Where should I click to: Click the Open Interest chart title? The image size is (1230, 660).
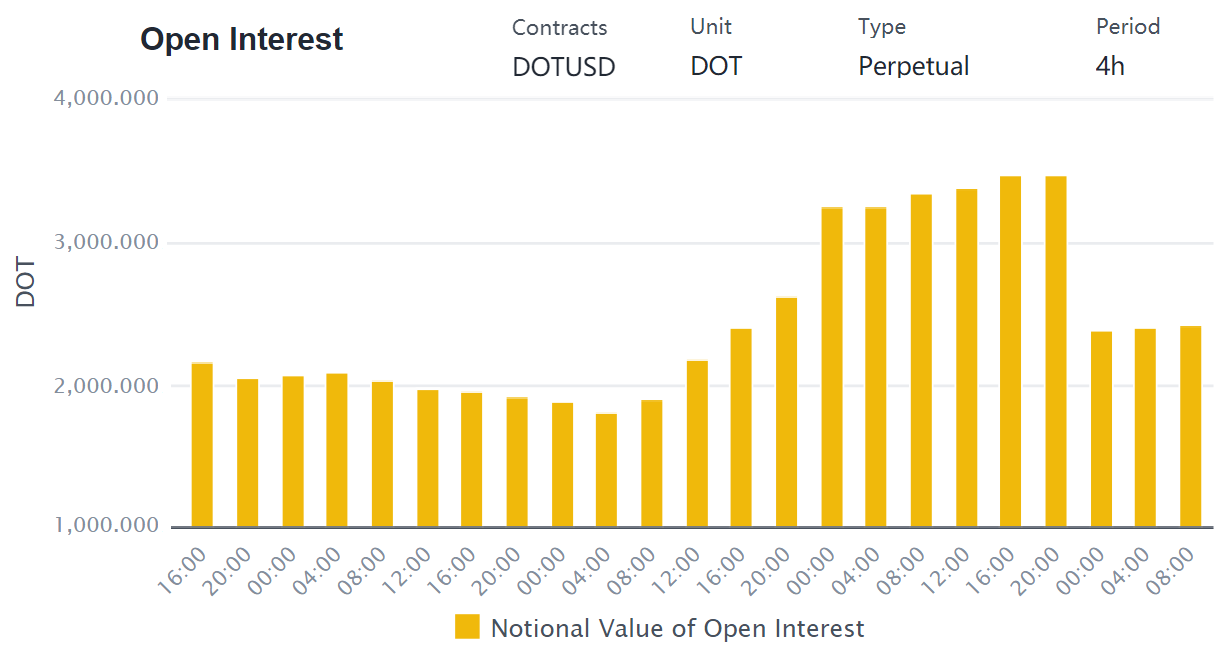(x=242, y=39)
